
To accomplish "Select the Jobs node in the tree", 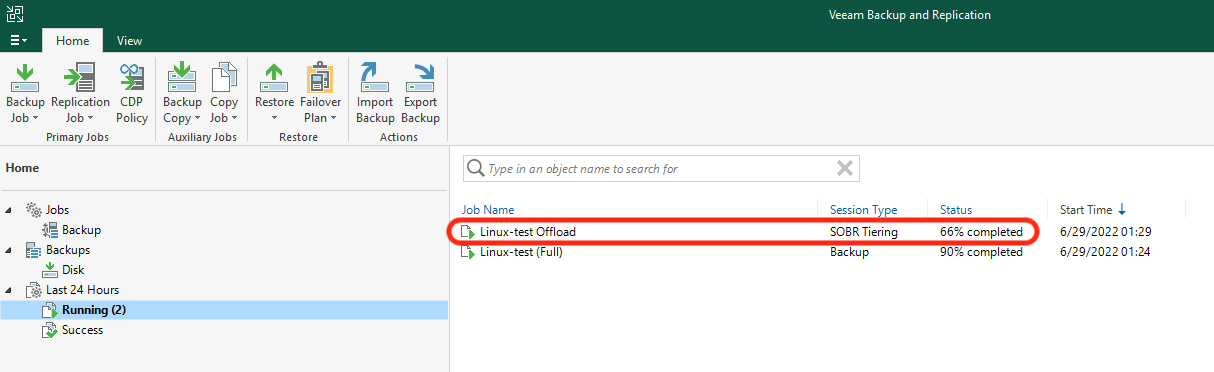I will click(x=58, y=210).
